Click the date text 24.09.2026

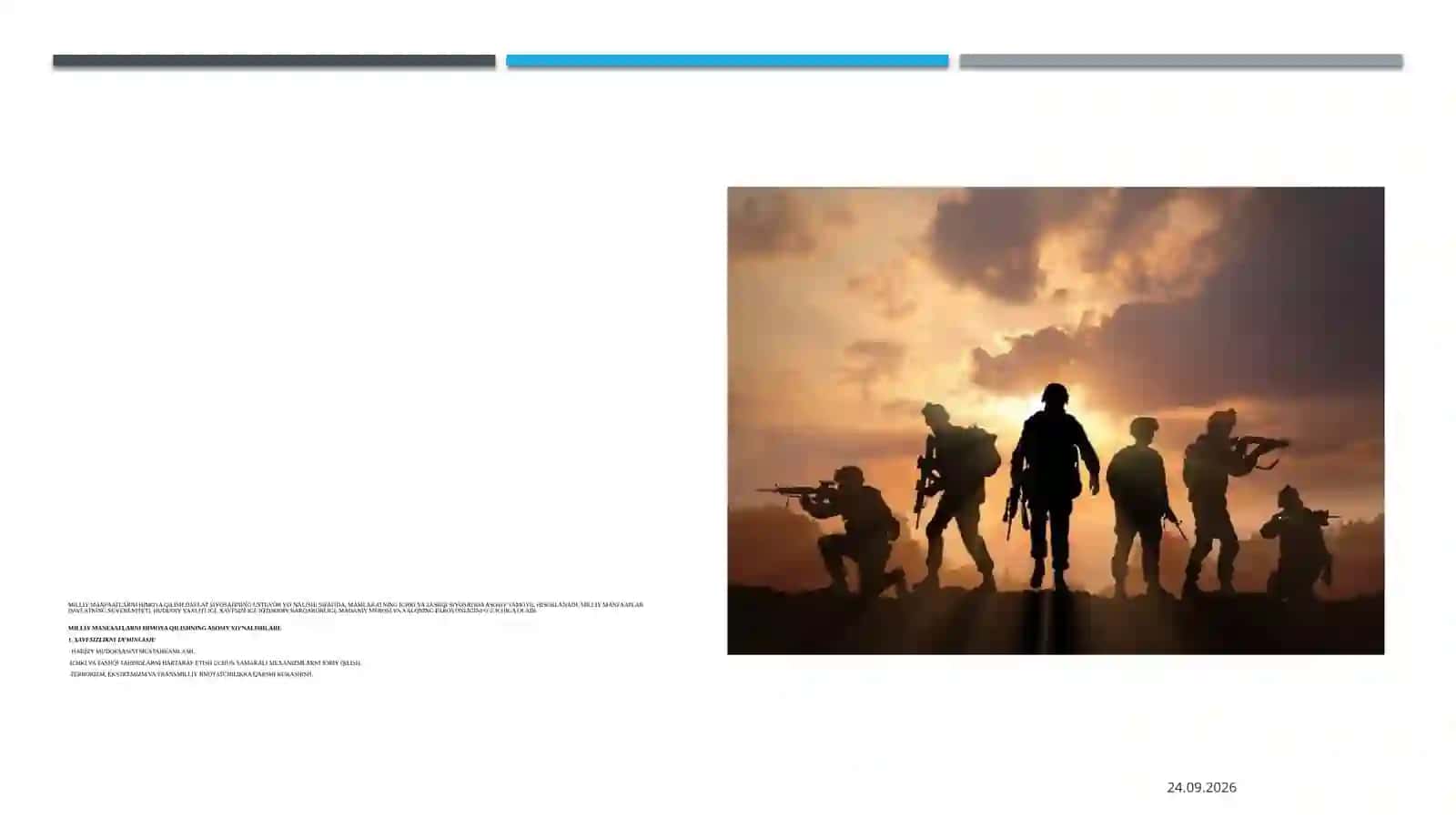tap(1201, 787)
